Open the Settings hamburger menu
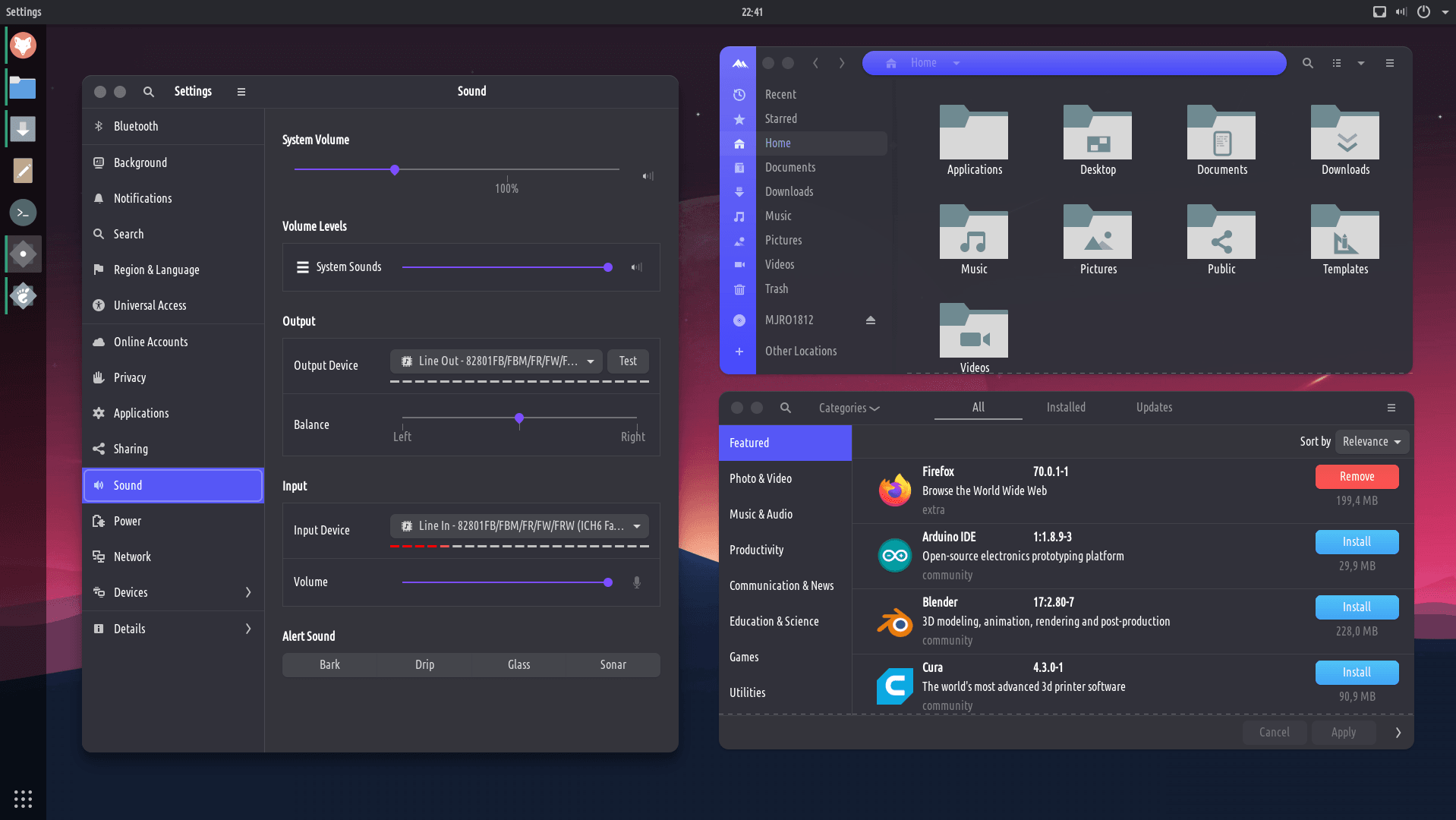The width and height of the screenshot is (1456, 820). 241,92
